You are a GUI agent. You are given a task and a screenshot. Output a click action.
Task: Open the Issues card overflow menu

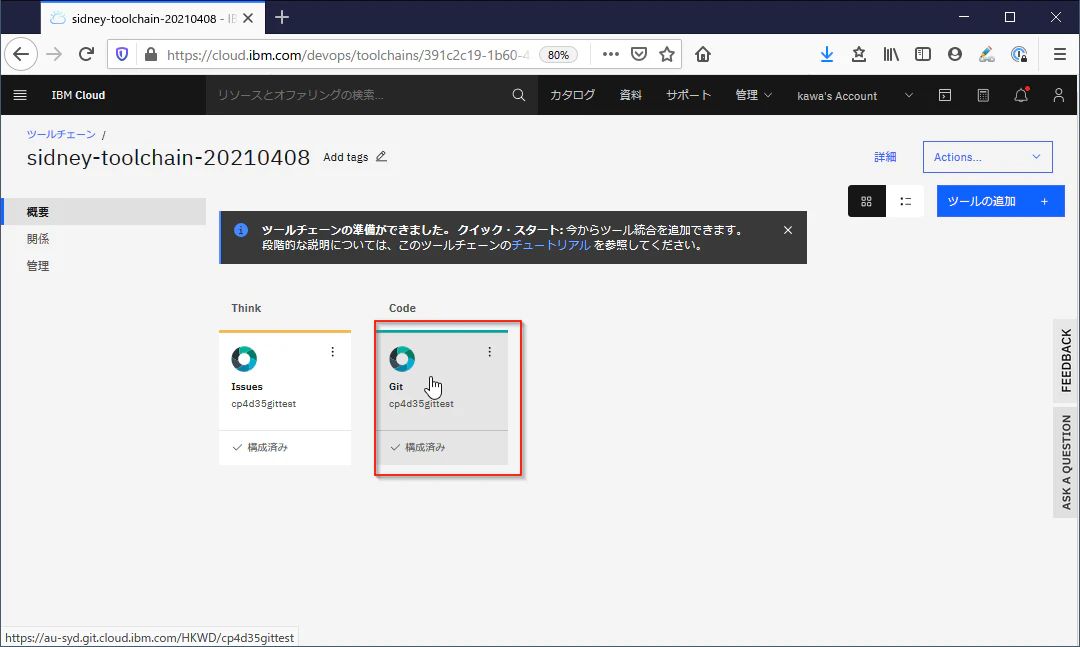(332, 352)
